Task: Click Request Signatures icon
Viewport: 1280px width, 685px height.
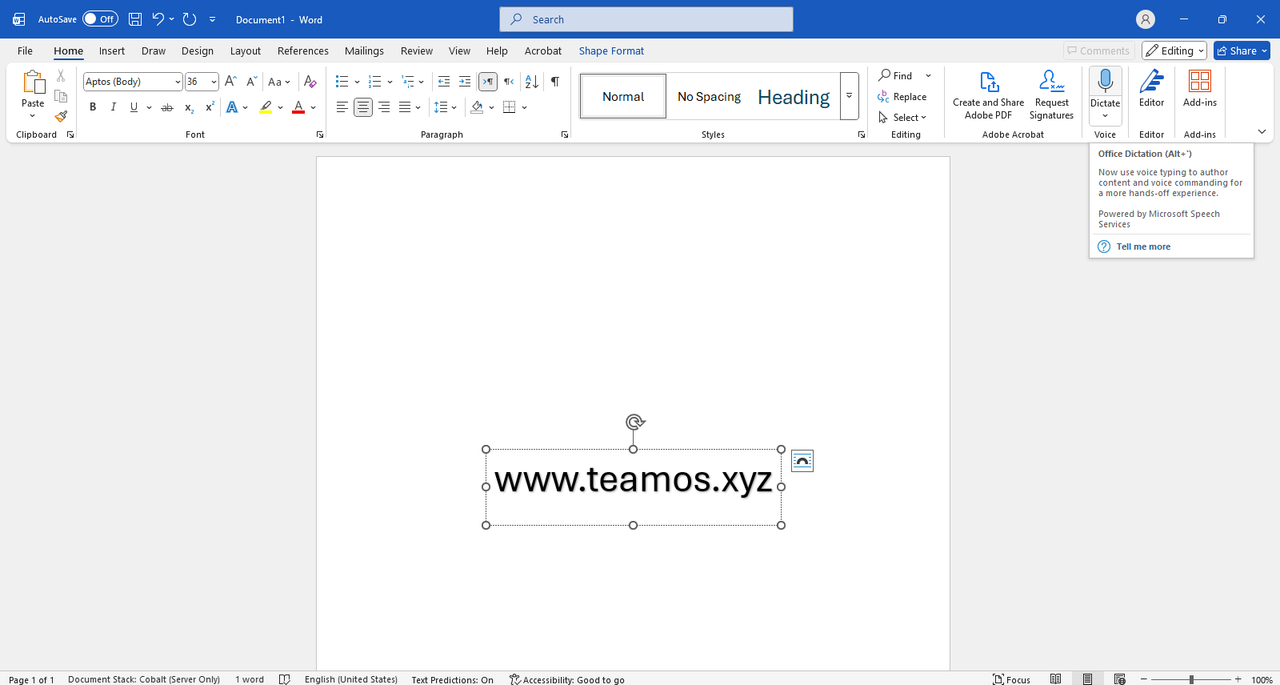Action: pyautogui.click(x=1052, y=94)
